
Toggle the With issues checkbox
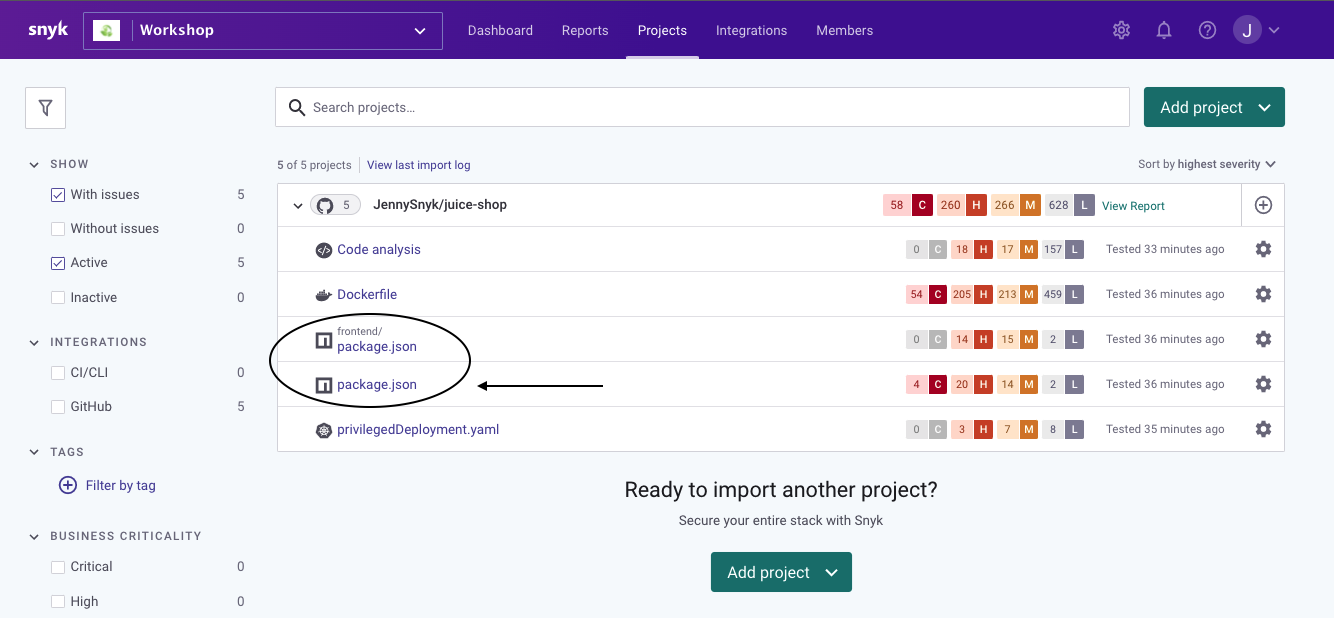click(58, 195)
